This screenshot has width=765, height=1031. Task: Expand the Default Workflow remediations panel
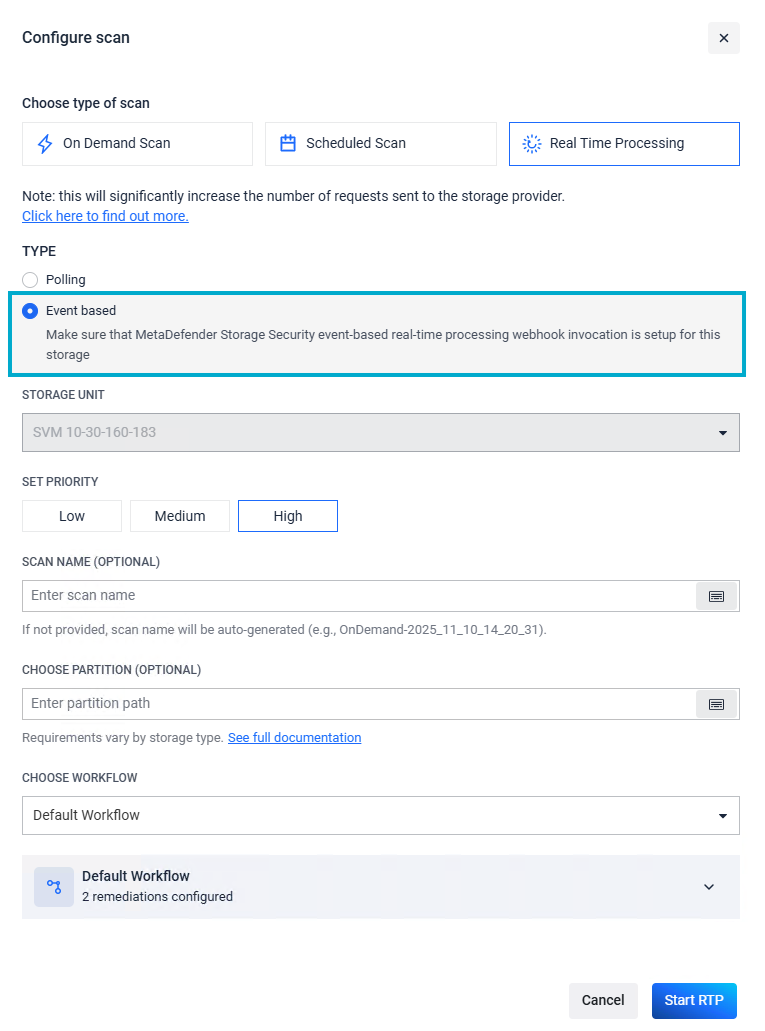click(x=709, y=887)
